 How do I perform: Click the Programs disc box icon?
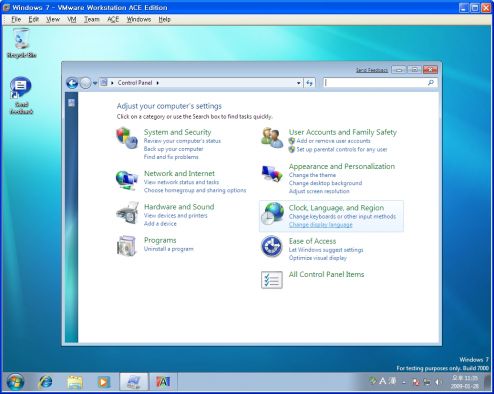pos(127,246)
